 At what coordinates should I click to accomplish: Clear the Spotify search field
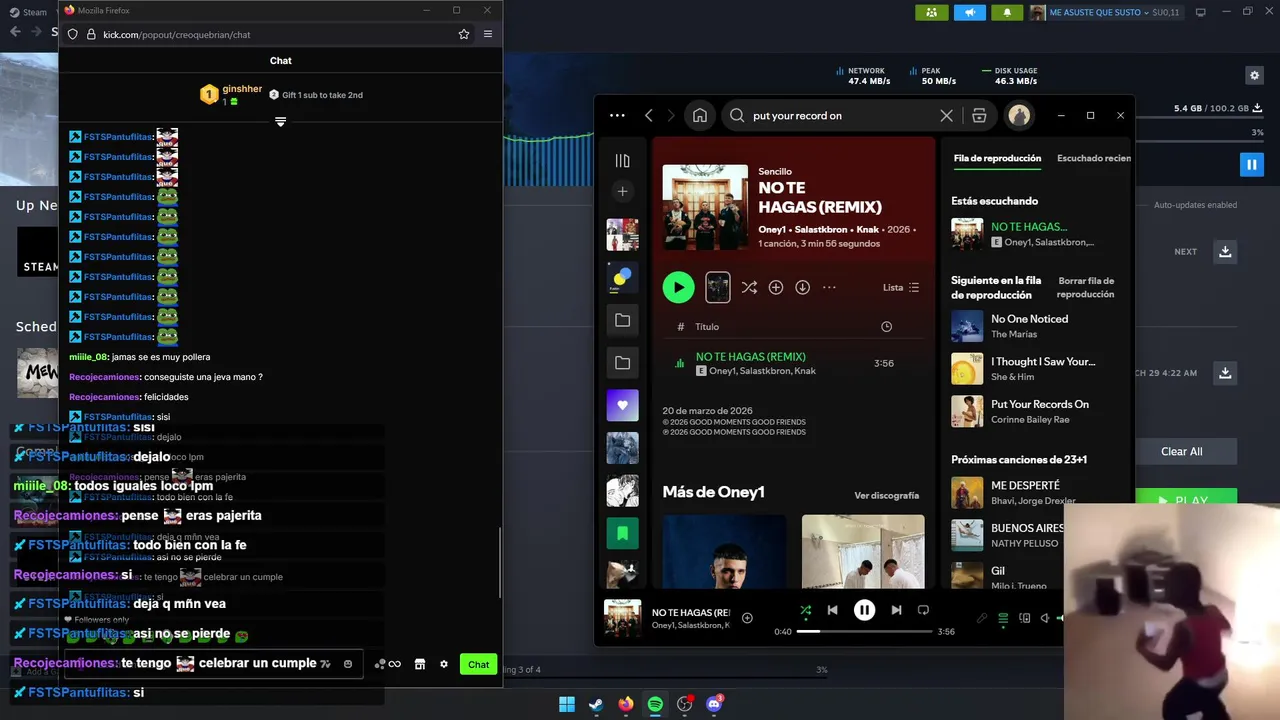(946, 115)
